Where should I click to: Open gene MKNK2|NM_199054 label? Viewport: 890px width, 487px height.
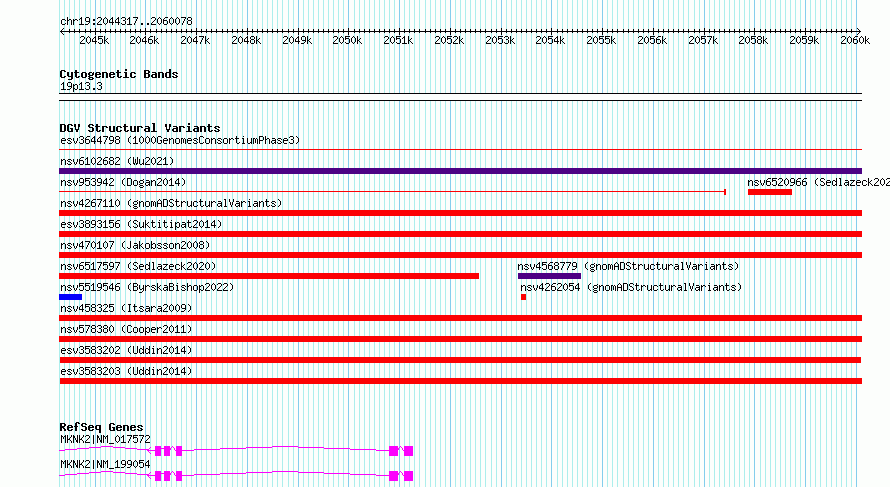coord(105,464)
